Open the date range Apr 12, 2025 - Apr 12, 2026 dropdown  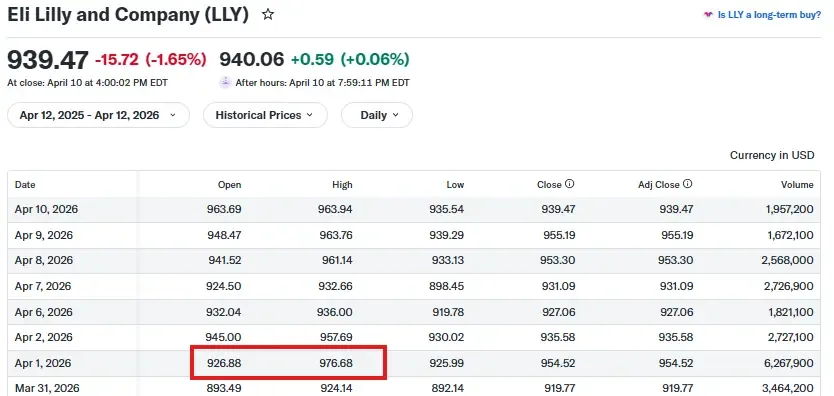click(x=98, y=115)
